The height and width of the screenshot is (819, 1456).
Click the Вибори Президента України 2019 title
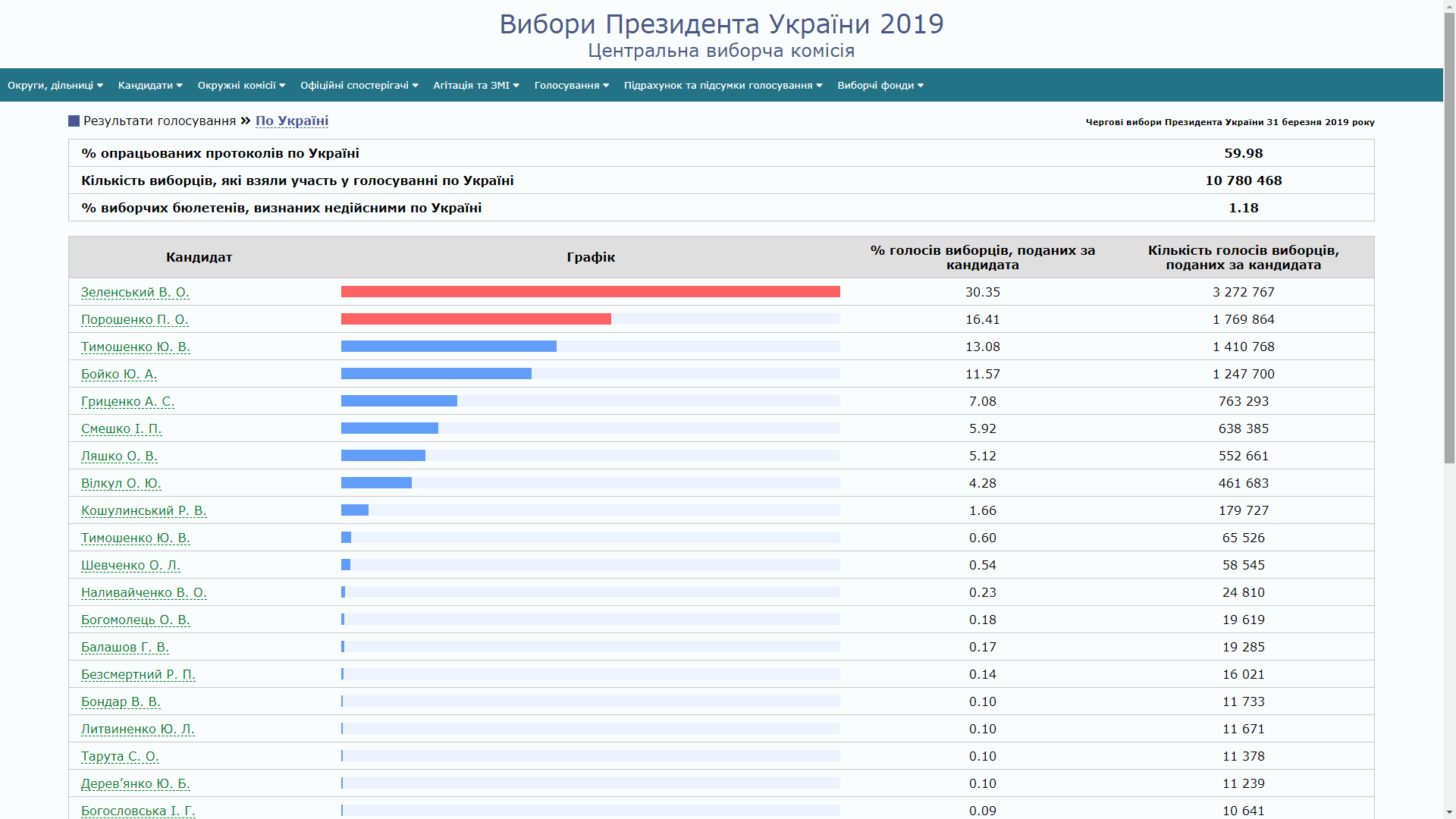[721, 24]
